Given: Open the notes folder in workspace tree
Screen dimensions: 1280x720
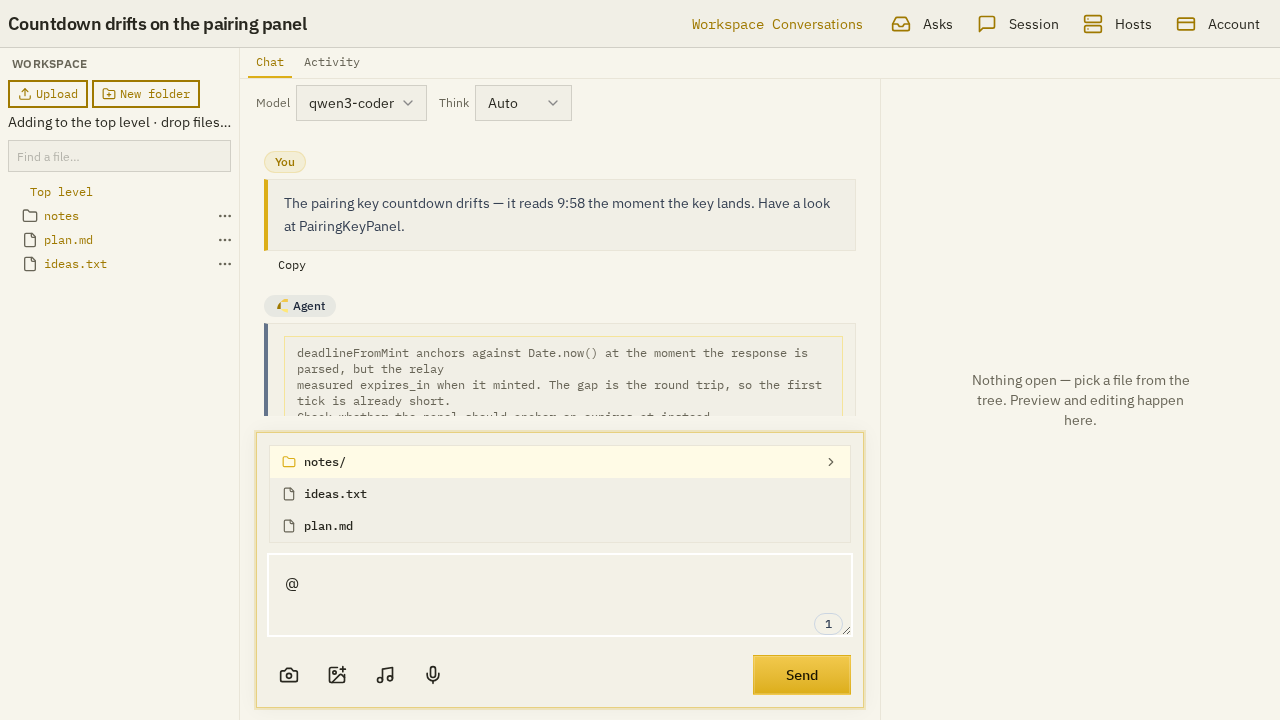Looking at the screenshot, I should click(x=61, y=216).
